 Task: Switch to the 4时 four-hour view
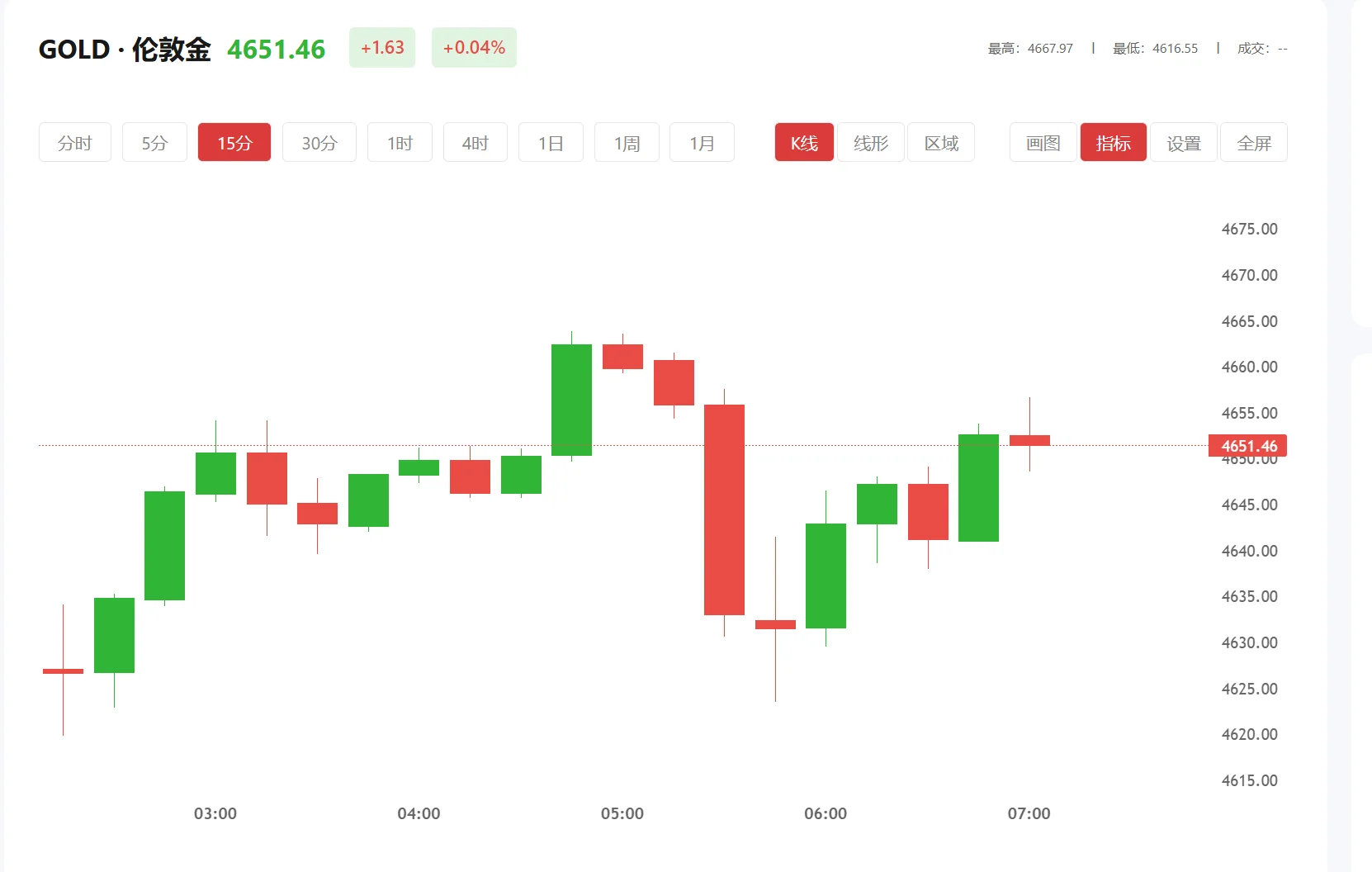[x=475, y=142]
